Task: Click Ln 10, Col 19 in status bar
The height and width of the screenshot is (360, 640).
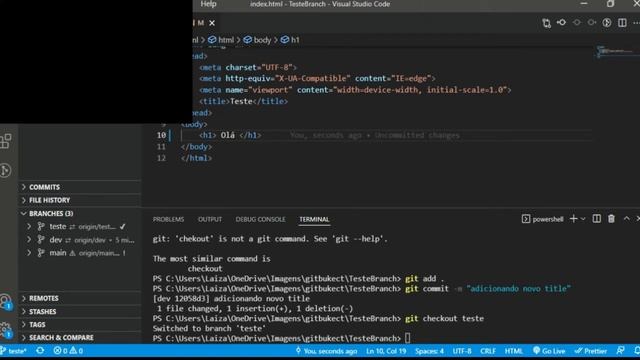Action: (386, 351)
